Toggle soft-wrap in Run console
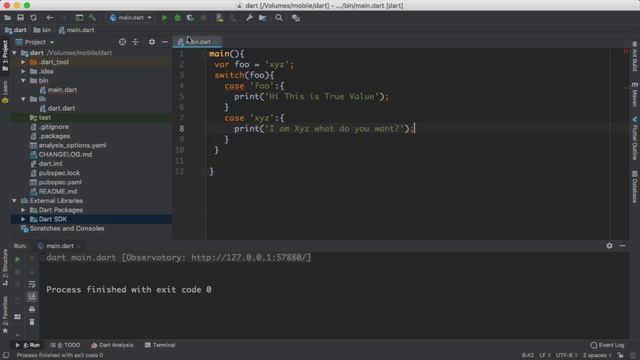Viewport: 640px width, 360px height. (x=32, y=284)
